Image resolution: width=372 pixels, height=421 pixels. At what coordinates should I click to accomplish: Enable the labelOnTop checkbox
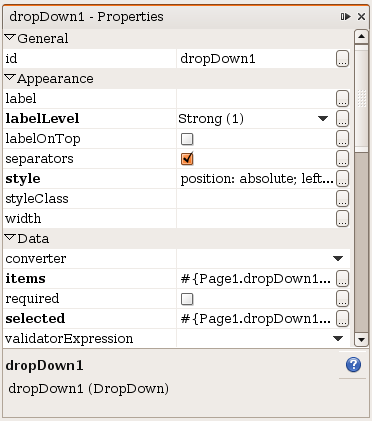point(187,139)
